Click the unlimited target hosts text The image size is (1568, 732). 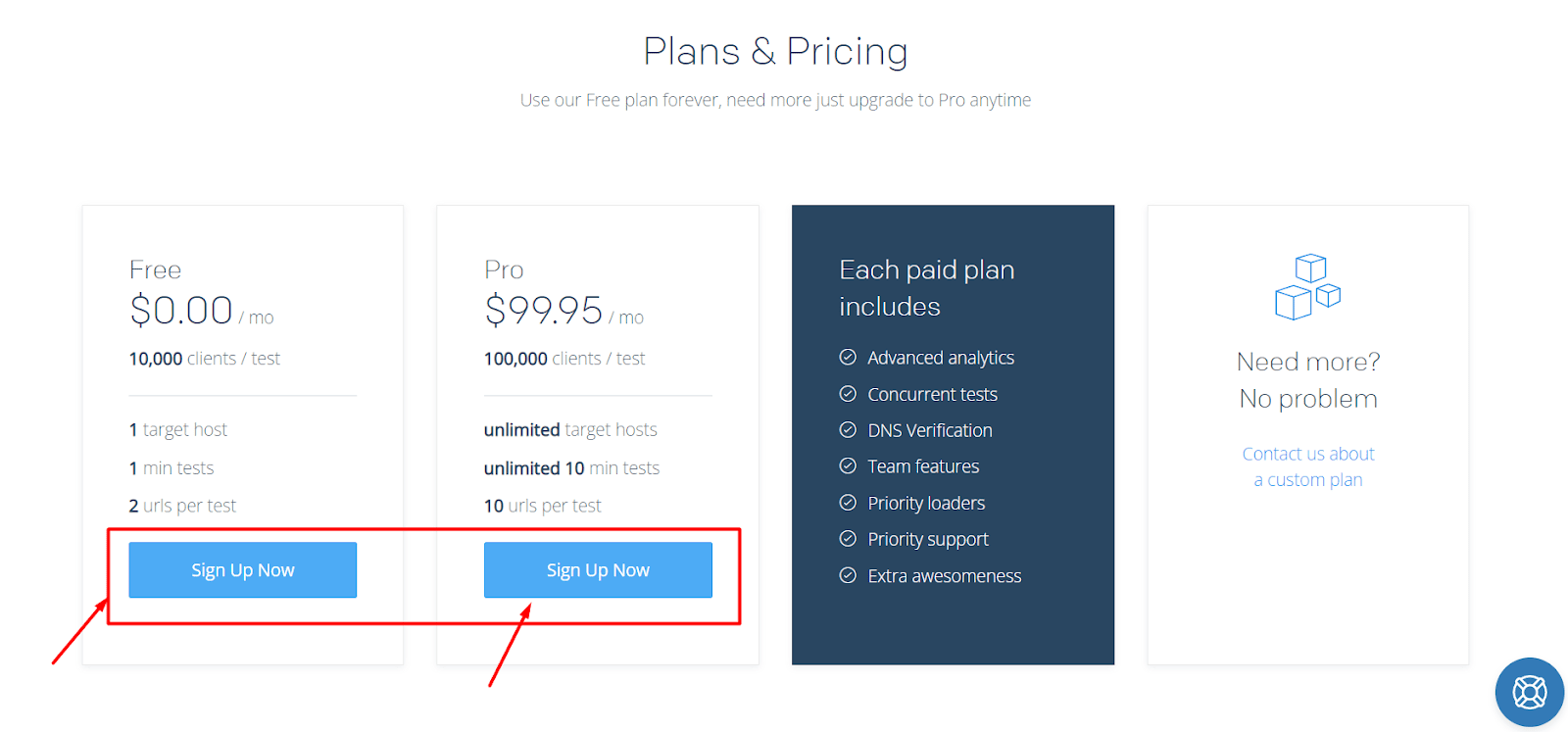click(x=570, y=429)
